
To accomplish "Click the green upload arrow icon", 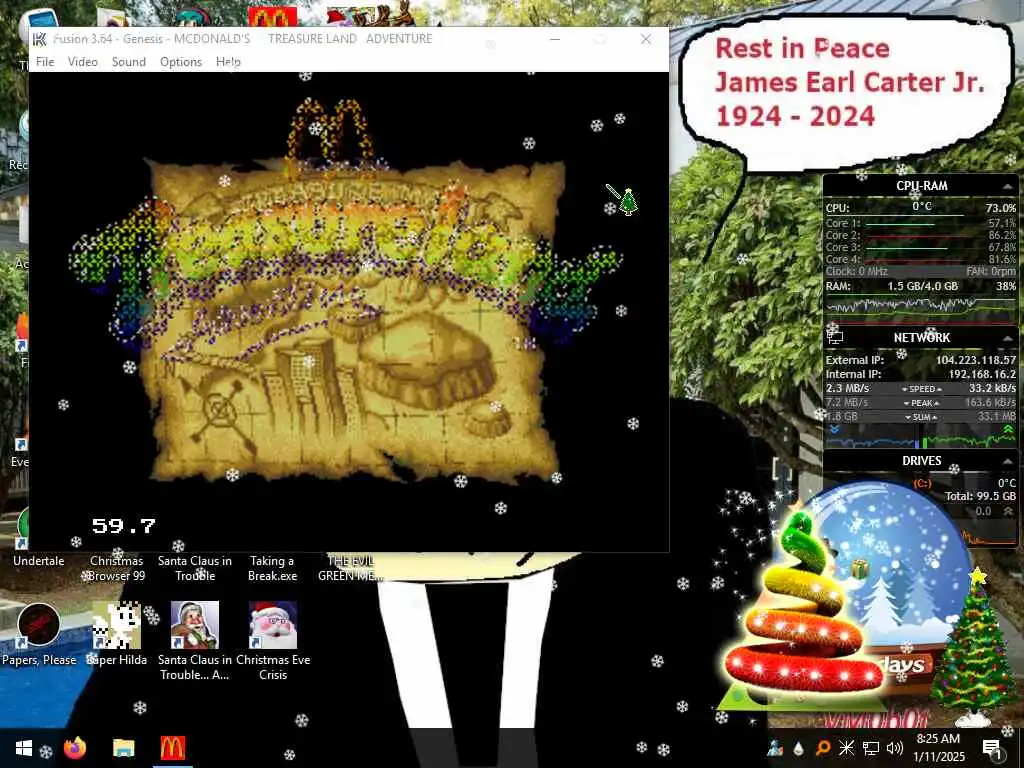I will pos(1008,429).
